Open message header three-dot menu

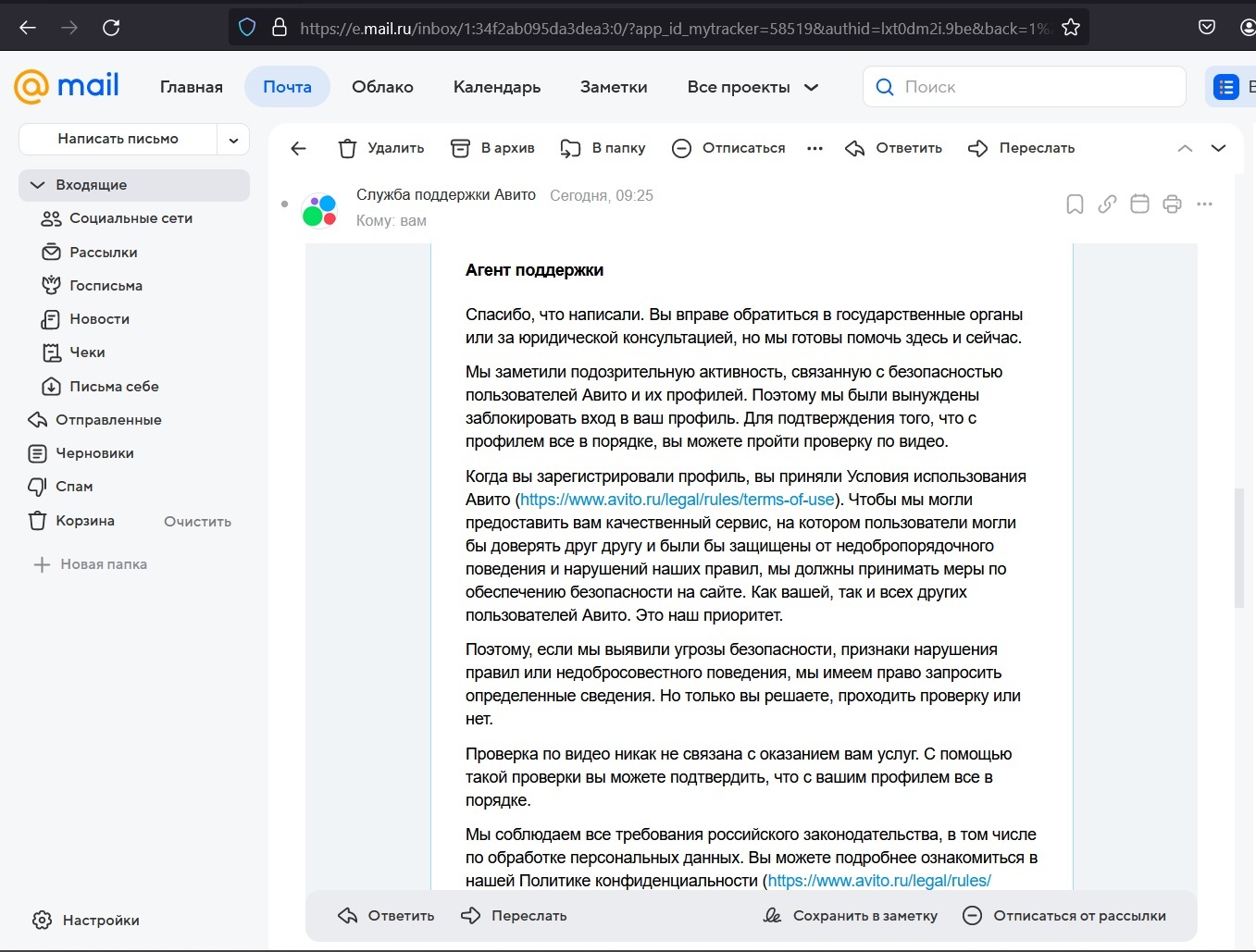(x=1204, y=204)
